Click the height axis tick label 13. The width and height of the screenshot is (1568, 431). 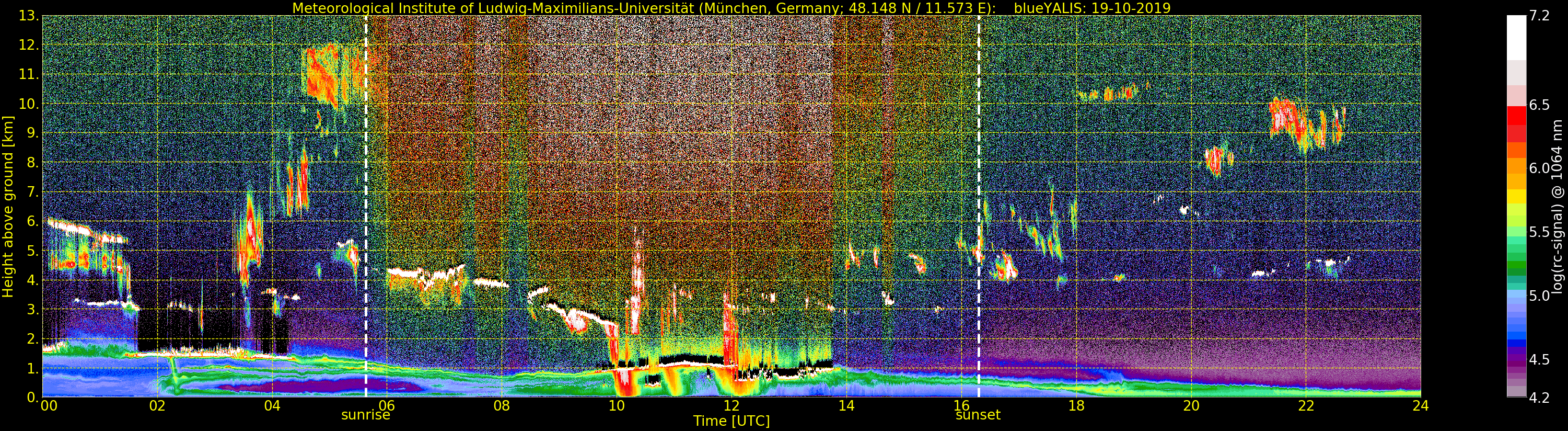click(29, 16)
